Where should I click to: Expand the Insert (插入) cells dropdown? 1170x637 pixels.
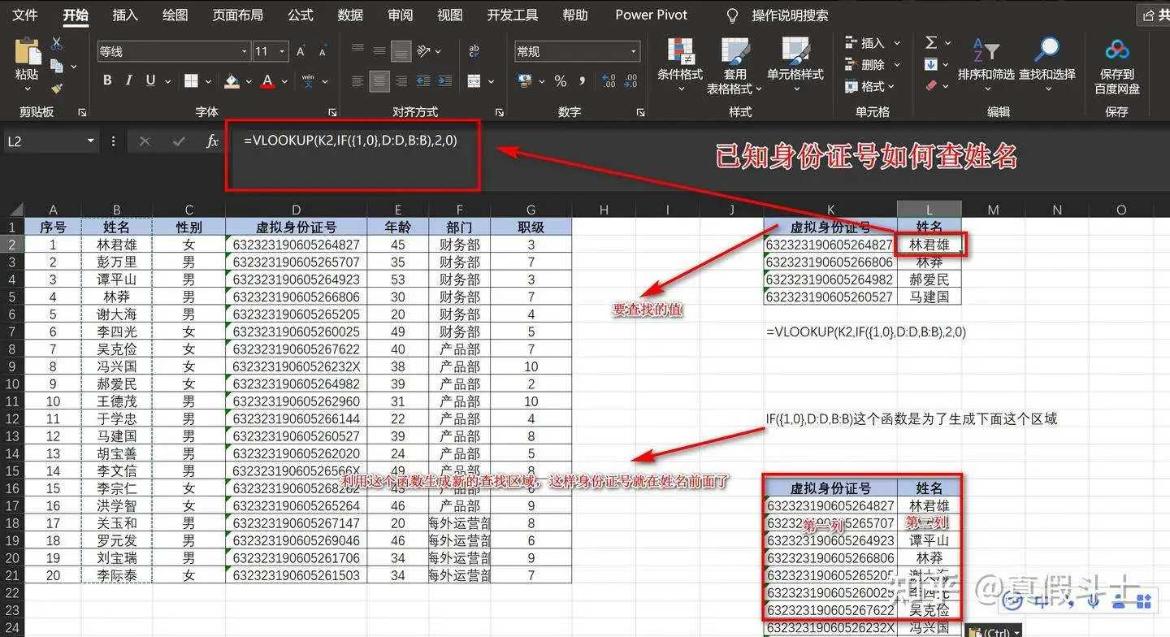click(897, 43)
